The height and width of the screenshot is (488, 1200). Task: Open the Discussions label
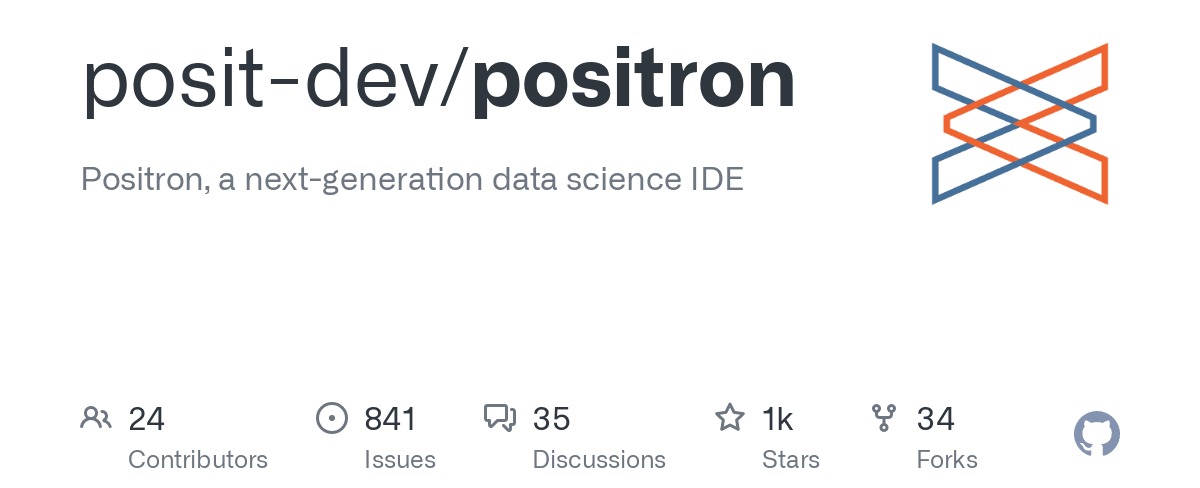599,460
